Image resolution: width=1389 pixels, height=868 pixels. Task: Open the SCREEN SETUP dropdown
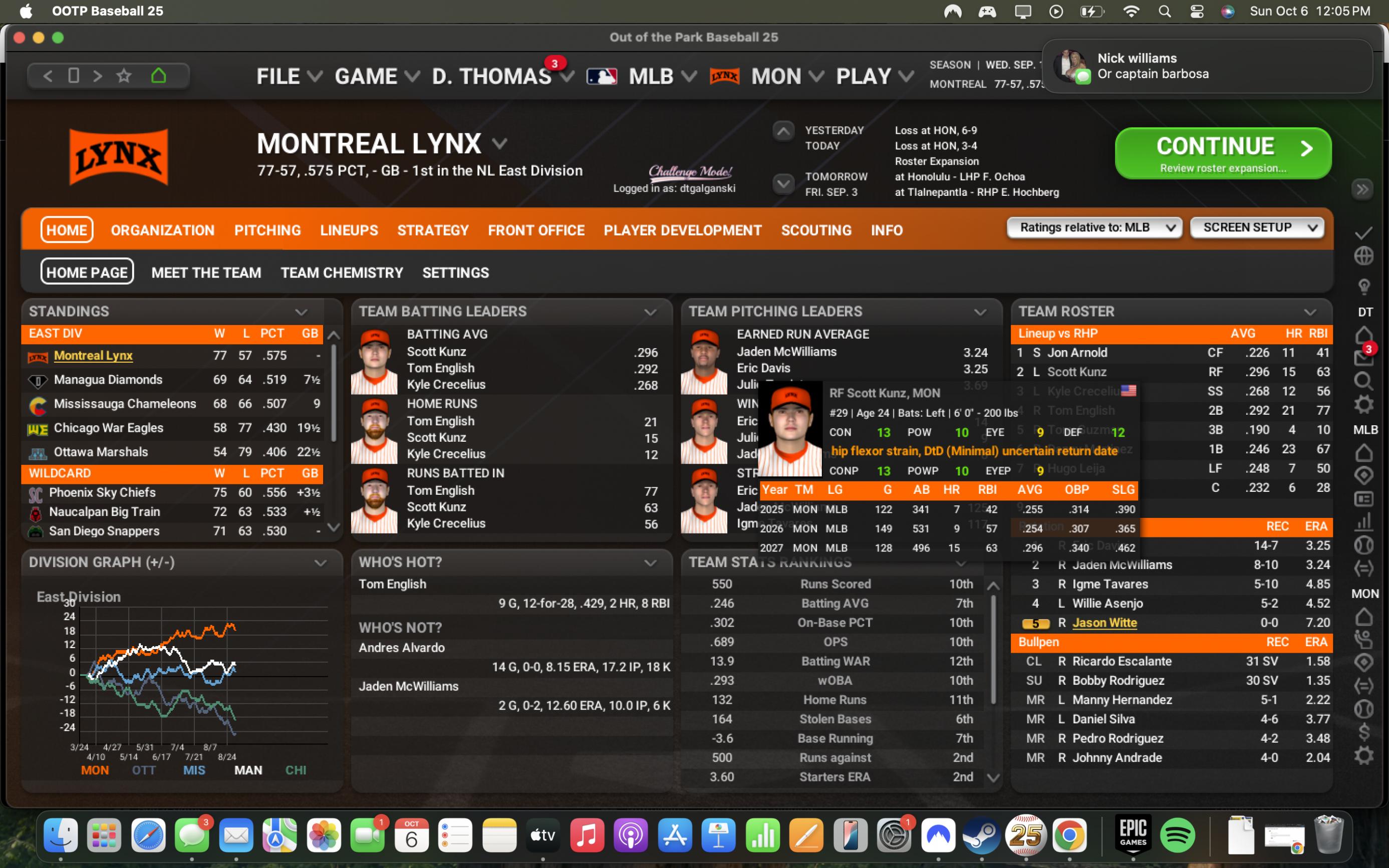tap(1257, 228)
